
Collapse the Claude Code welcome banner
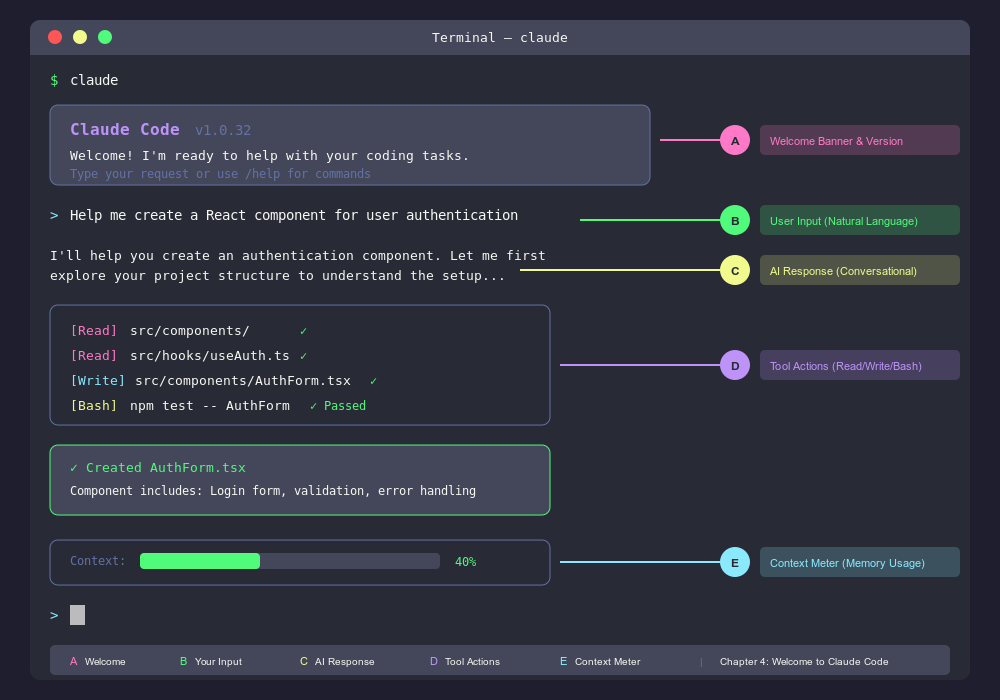click(350, 143)
